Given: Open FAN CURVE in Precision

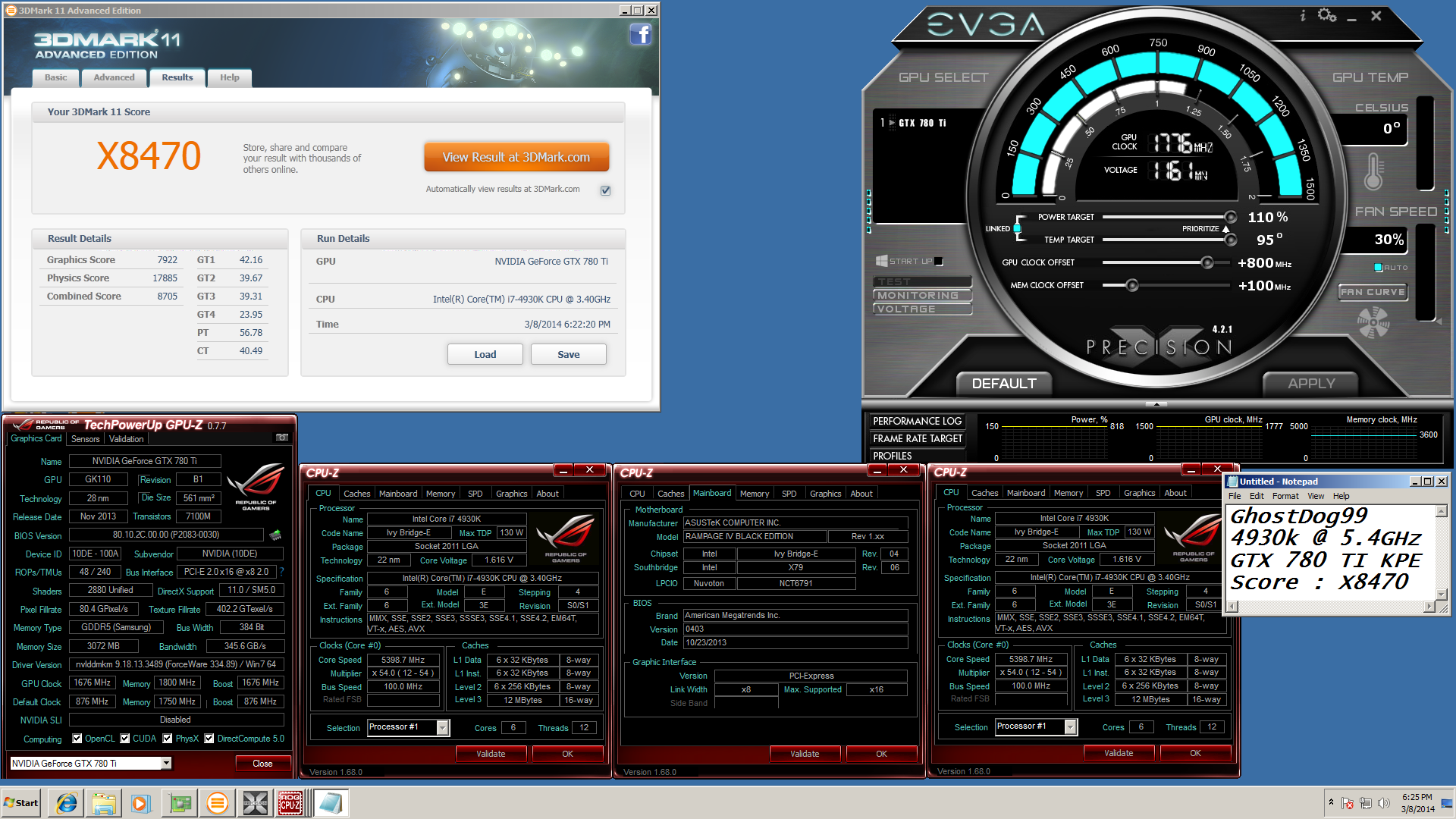Looking at the screenshot, I should [1373, 292].
